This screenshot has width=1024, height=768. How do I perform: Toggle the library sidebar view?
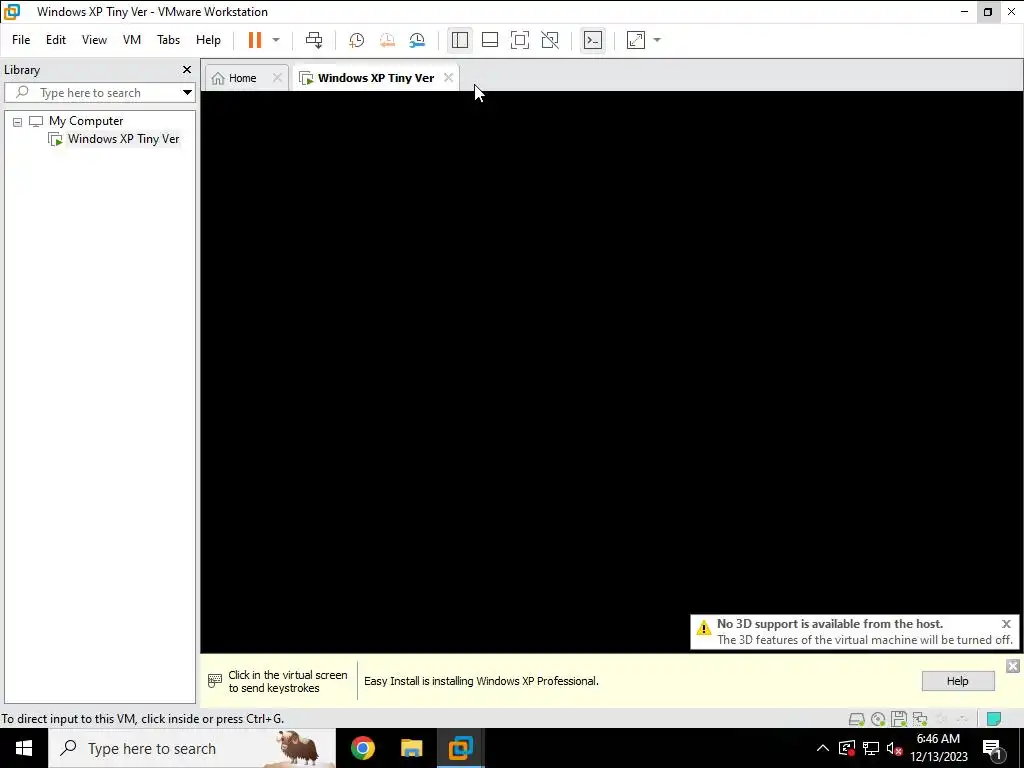coord(460,40)
